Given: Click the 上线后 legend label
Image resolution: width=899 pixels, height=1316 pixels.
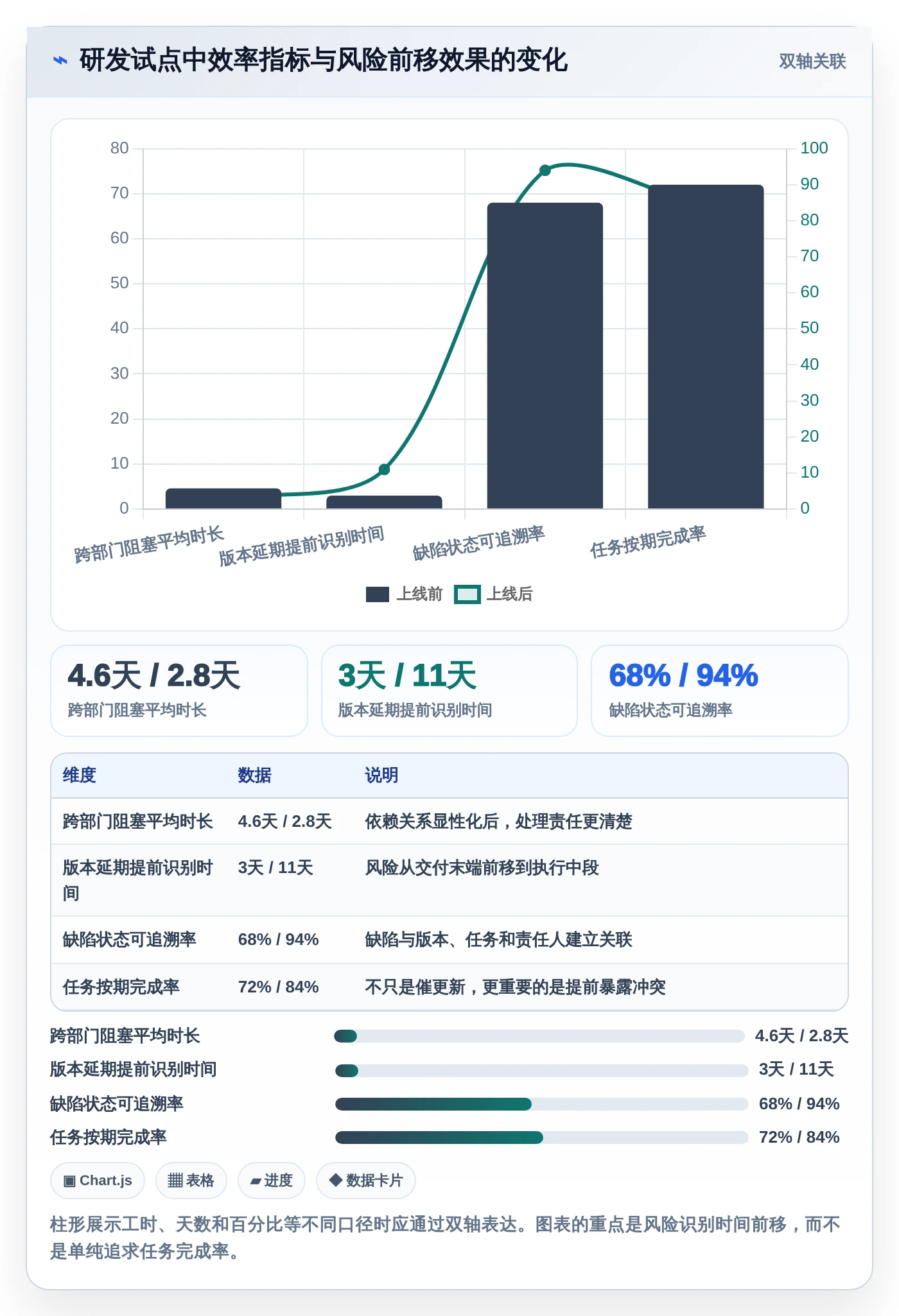Looking at the screenshot, I should [x=509, y=594].
